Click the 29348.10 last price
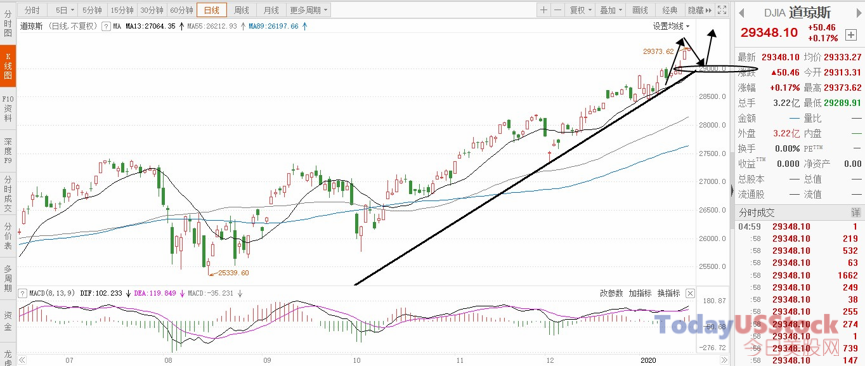 point(768,33)
